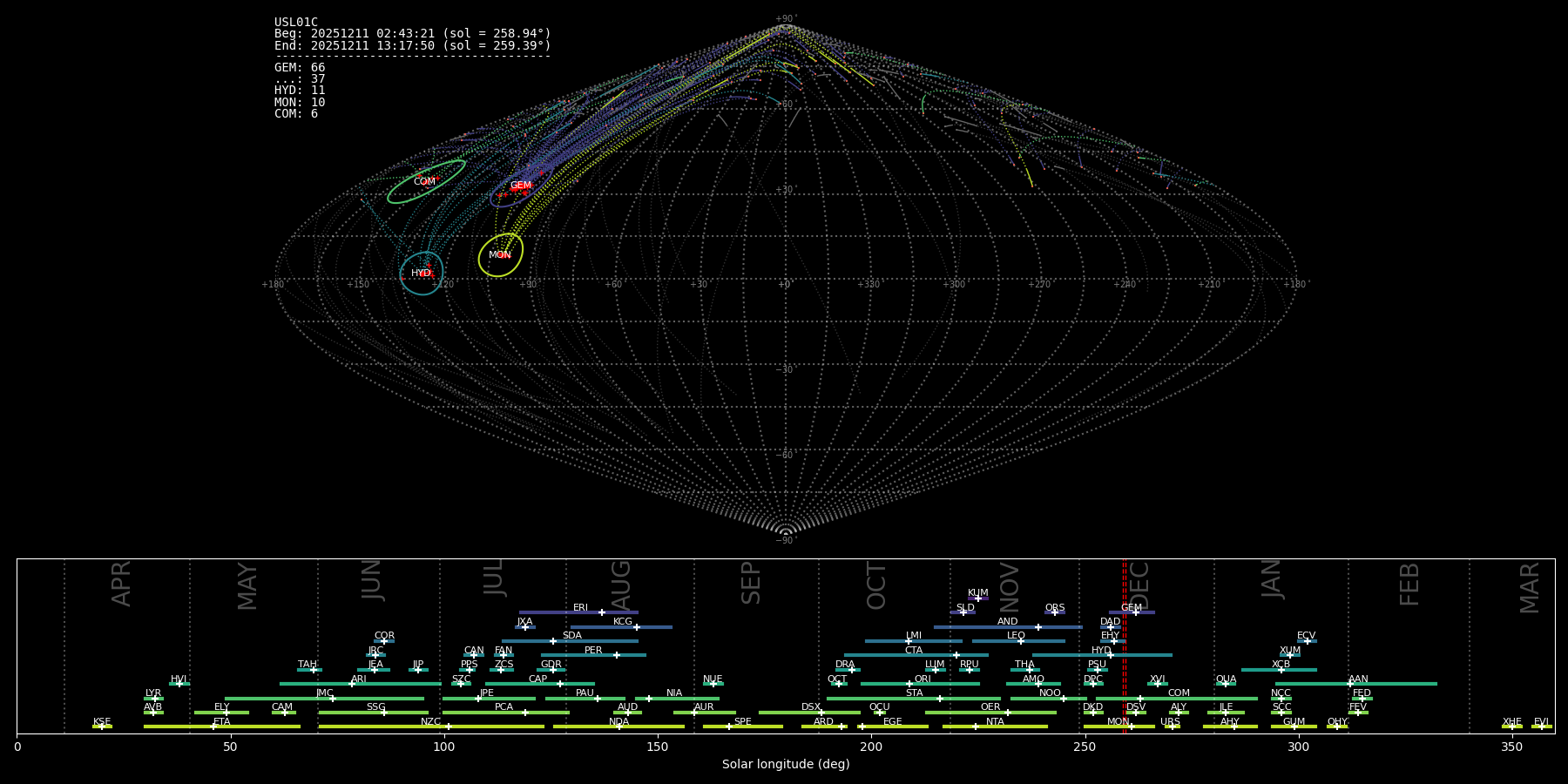Select the PER shower bar in timeline
The width and height of the screenshot is (1568, 784).
[x=593, y=655]
